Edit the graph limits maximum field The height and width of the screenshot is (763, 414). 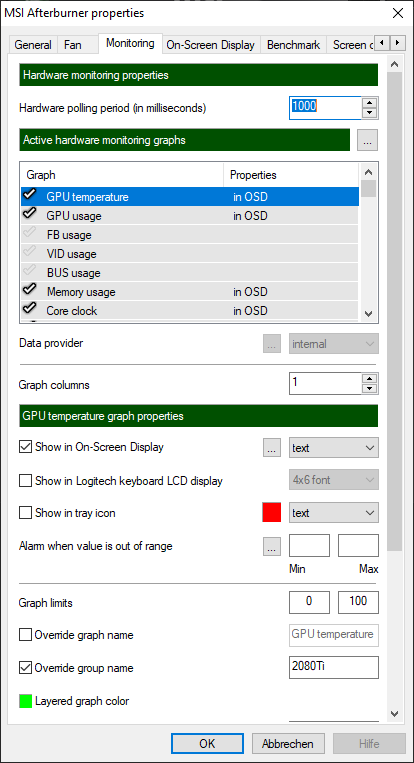[358, 602]
